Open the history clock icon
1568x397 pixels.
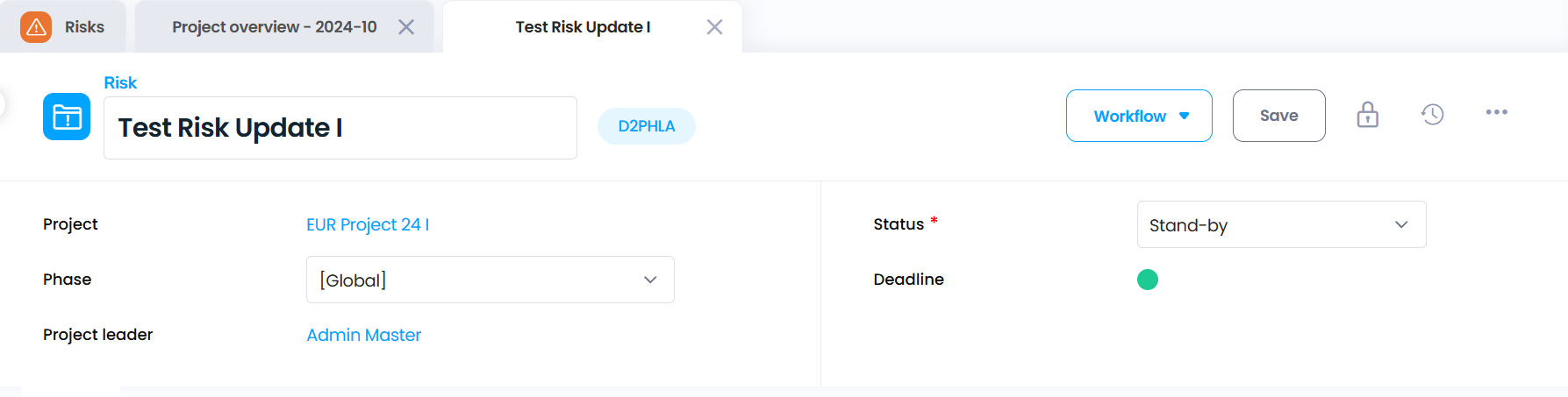click(x=1432, y=114)
